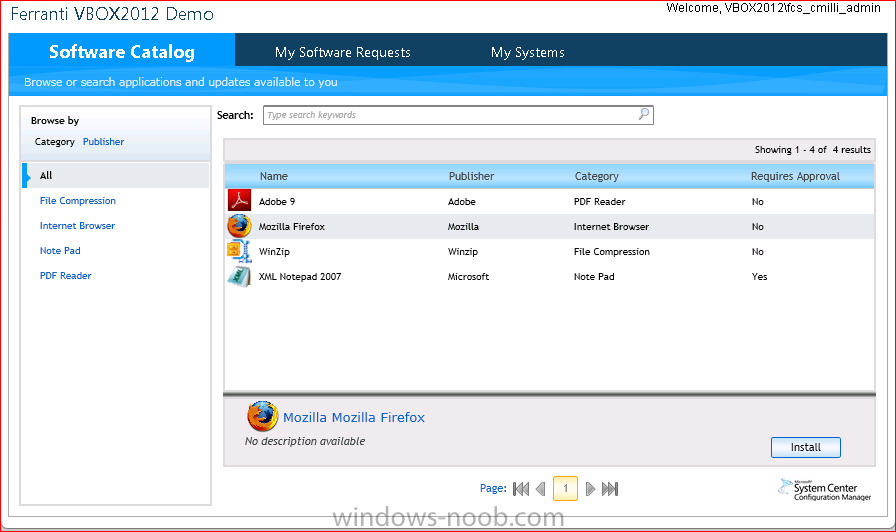Click the Note Pad category cell in table
The height and width of the screenshot is (532, 896).
[594, 277]
